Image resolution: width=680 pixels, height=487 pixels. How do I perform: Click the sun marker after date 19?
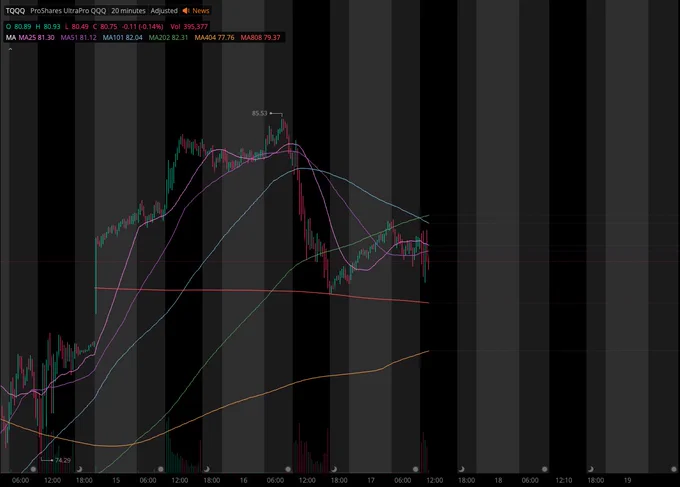point(673,469)
